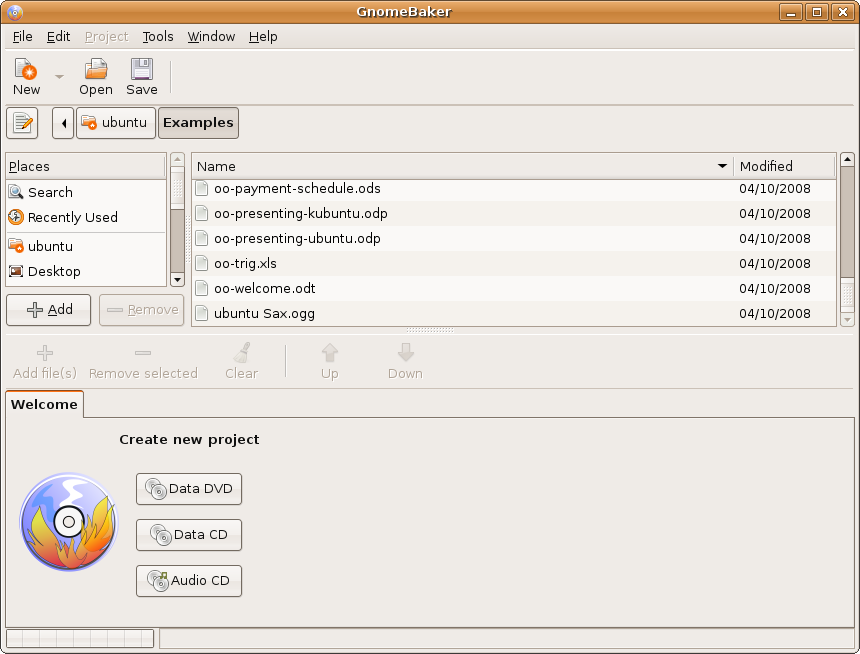
Task: Select the file oo-welcome.odt
Action: pyautogui.click(x=265, y=288)
